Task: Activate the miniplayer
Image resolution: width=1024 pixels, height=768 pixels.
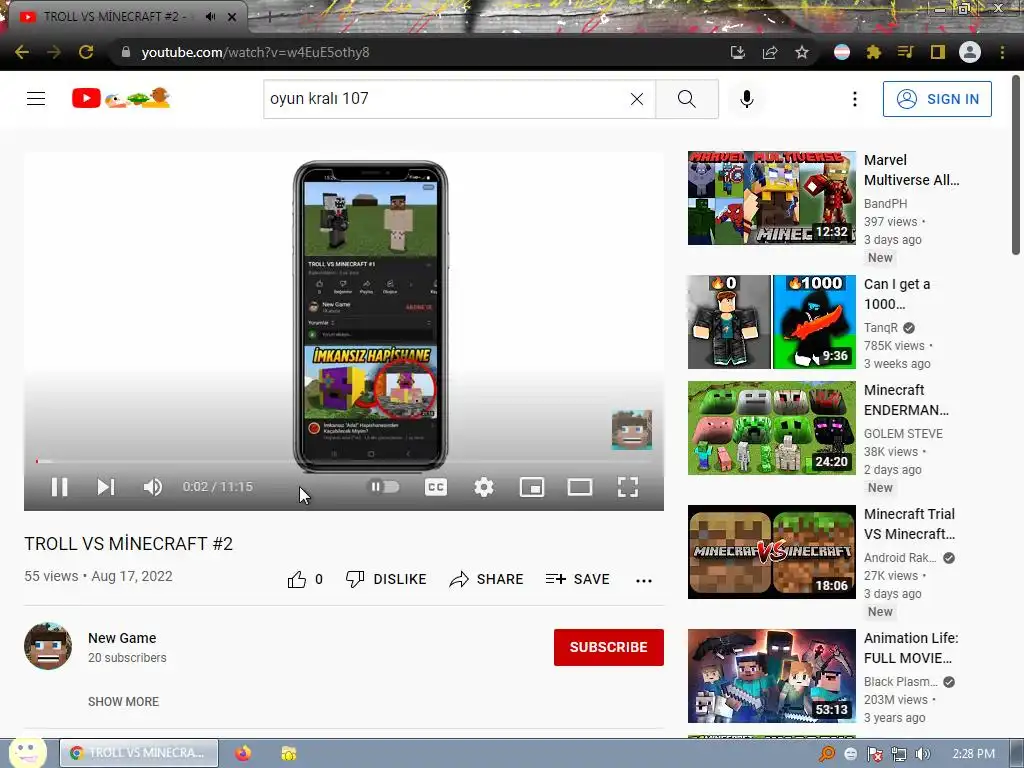Action: pyautogui.click(x=532, y=487)
